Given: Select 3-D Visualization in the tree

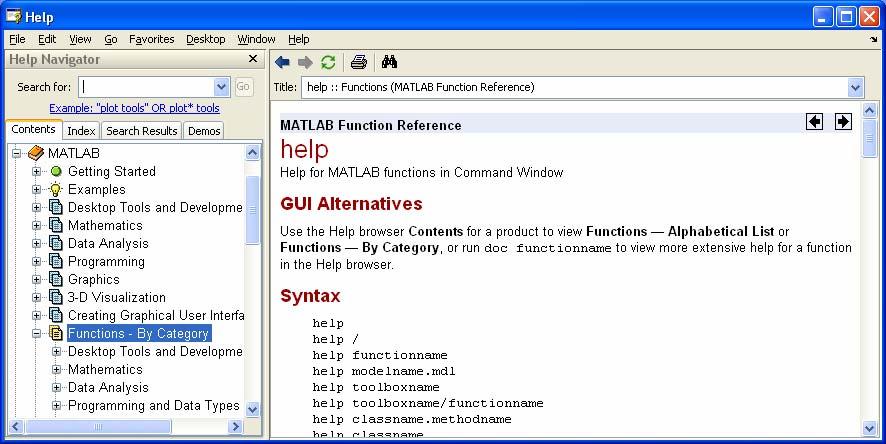Looking at the screenshot, I should tap(117, 298).
